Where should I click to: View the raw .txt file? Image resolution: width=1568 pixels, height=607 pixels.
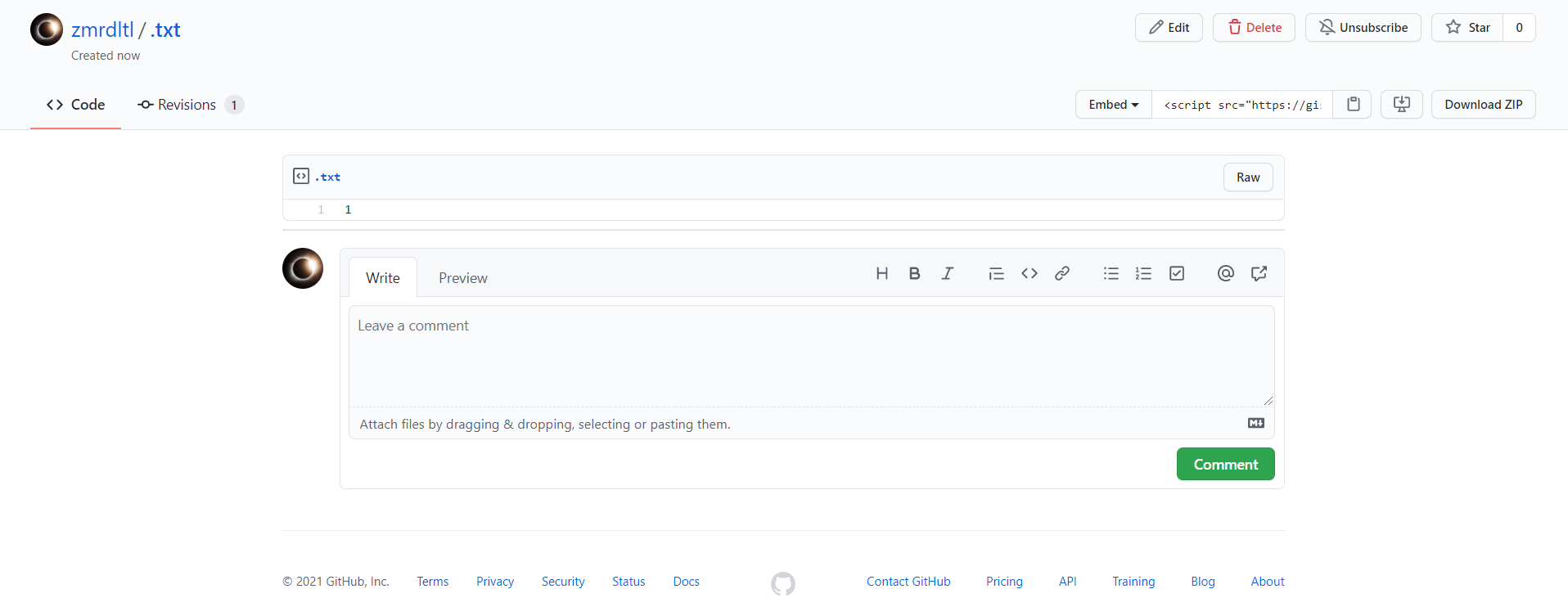coord(1248,178)
